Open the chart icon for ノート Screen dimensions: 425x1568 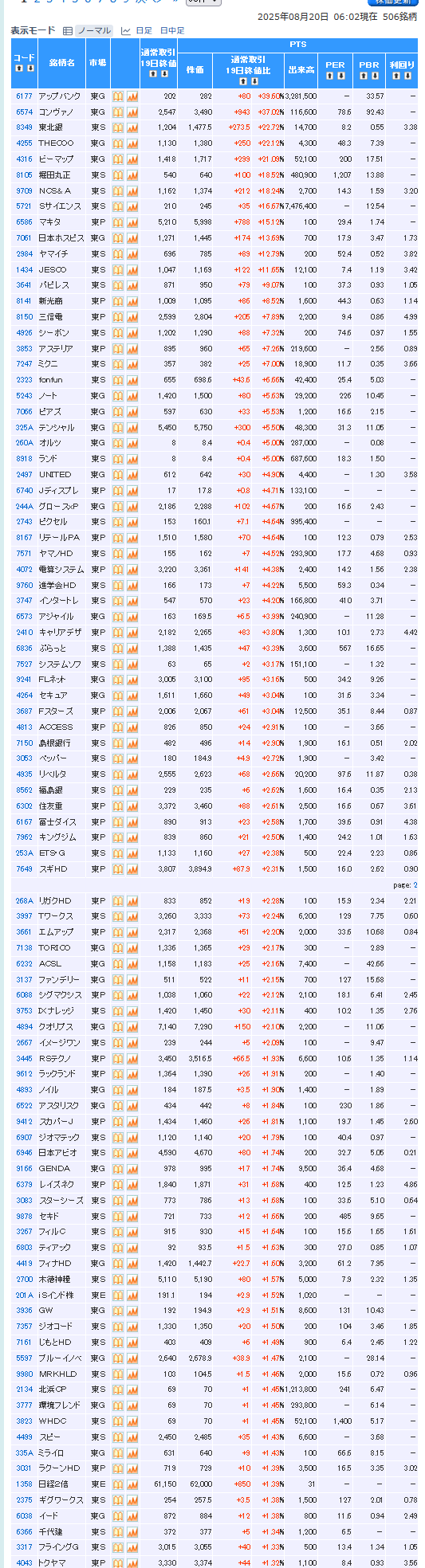pyautogui.click(x=132, y=396)
